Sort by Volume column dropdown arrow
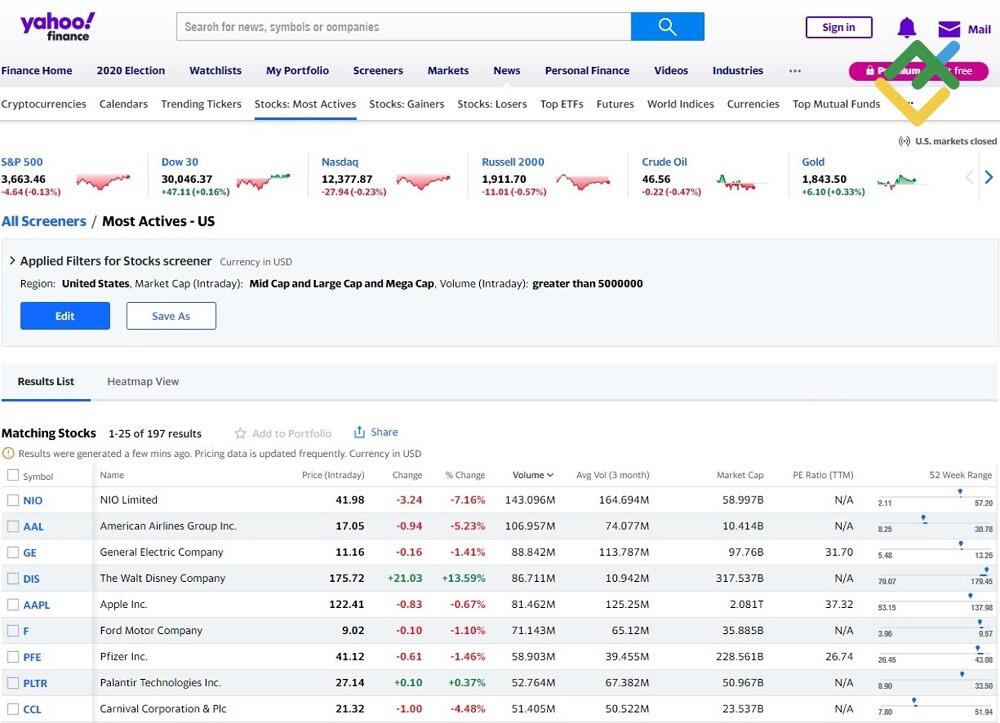 click(549, 475)
